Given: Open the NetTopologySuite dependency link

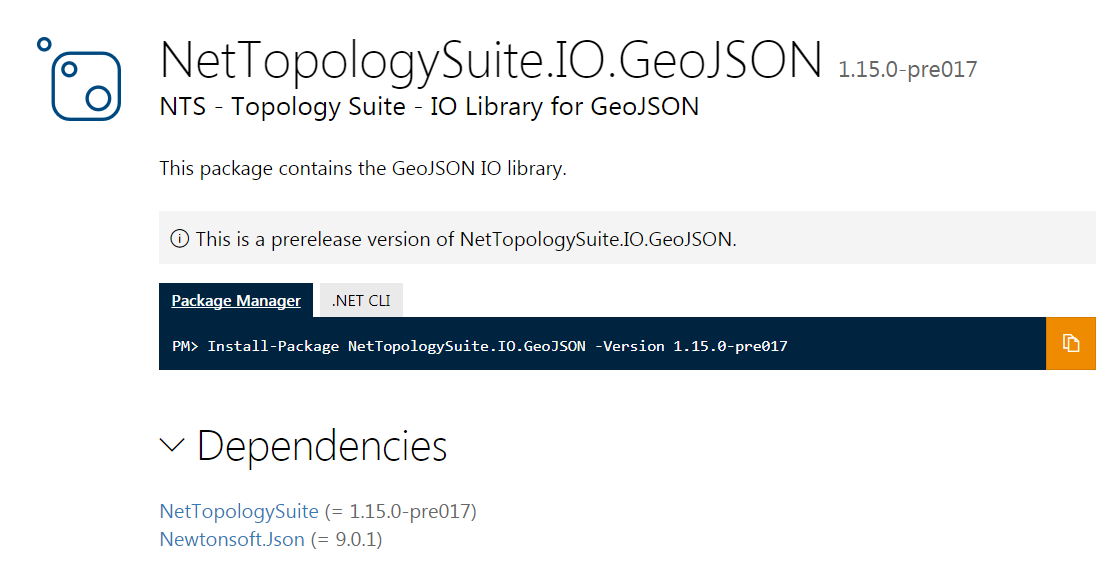Looking at the screenshot, I should pyautogui.click(x=238, y=511).
